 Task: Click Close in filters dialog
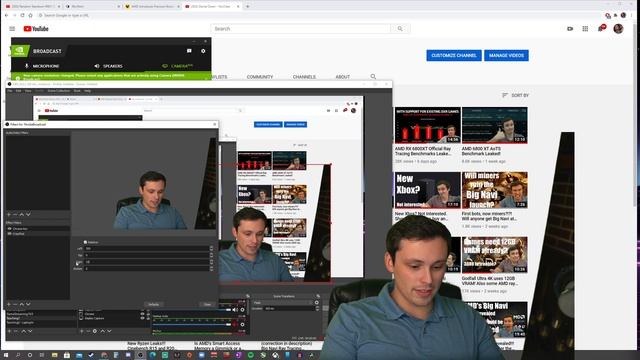click(x=207, y=304)
